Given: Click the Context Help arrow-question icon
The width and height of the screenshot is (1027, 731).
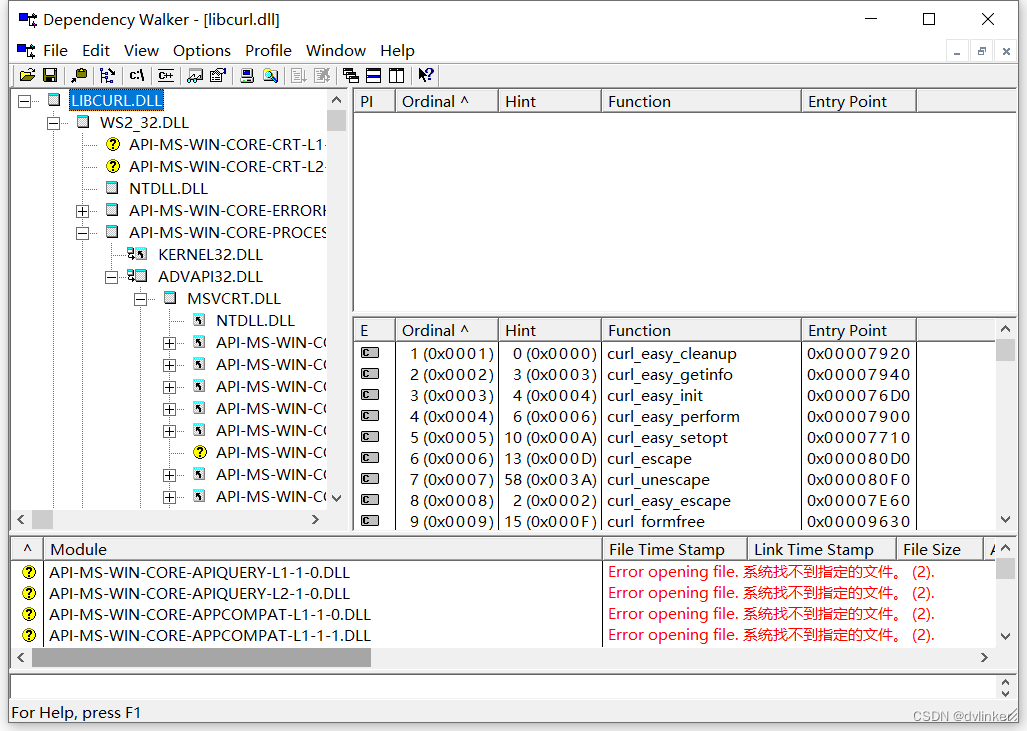Looking at the screenshot, I should pos(426,75).
